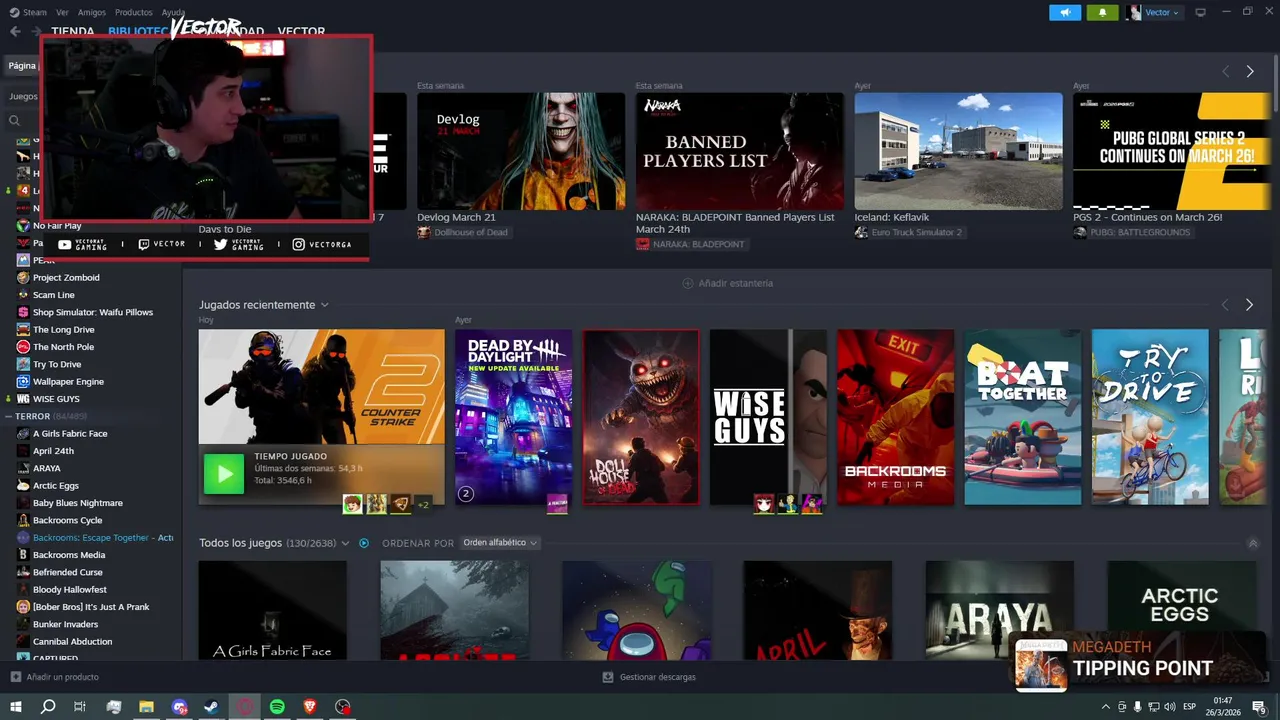1280x720 pixels.
Task: Open the Iceland: Keflavík news card
Action: [958, 151]
